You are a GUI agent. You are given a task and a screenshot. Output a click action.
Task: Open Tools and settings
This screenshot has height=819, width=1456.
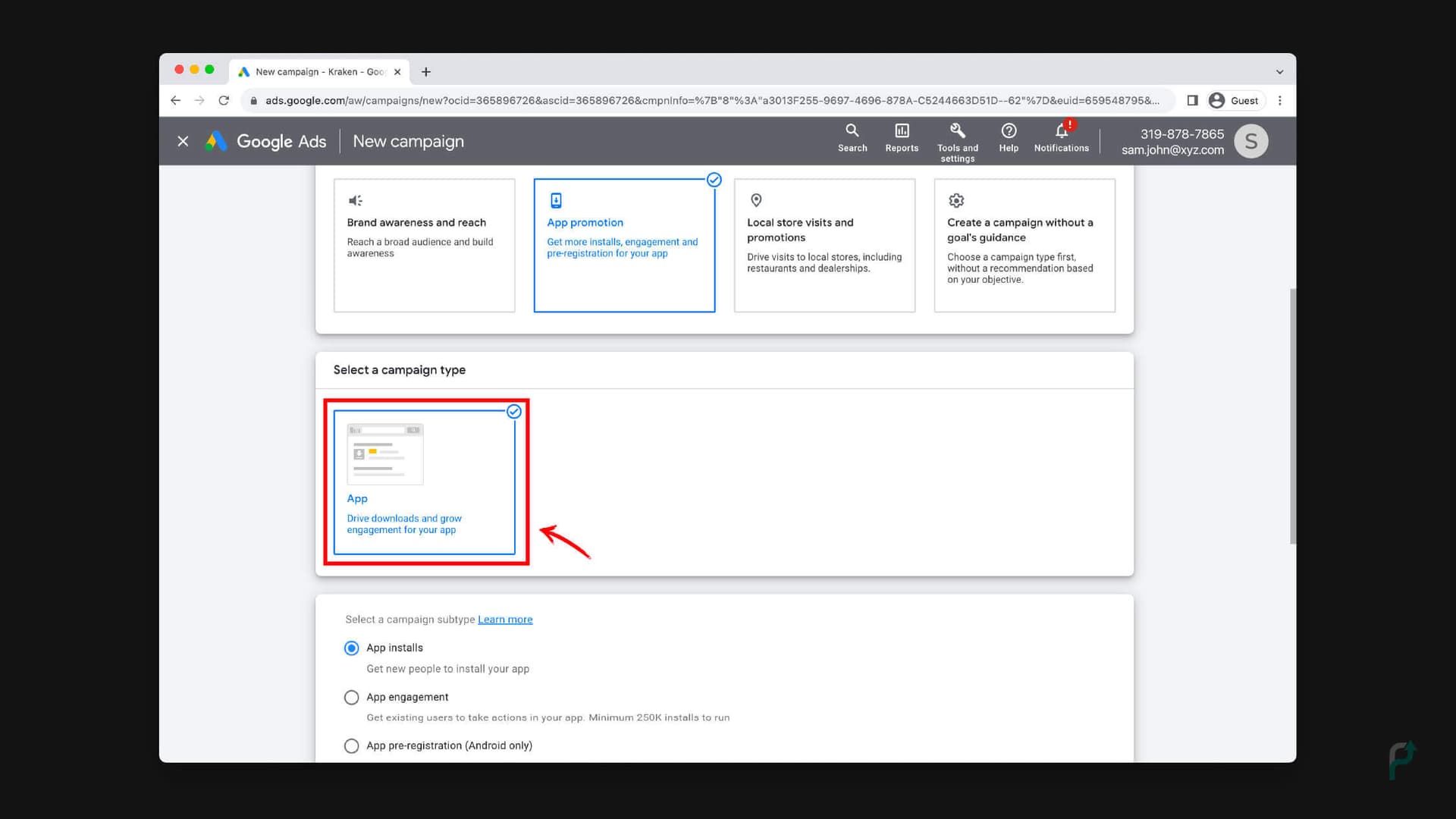click(958, 143)
